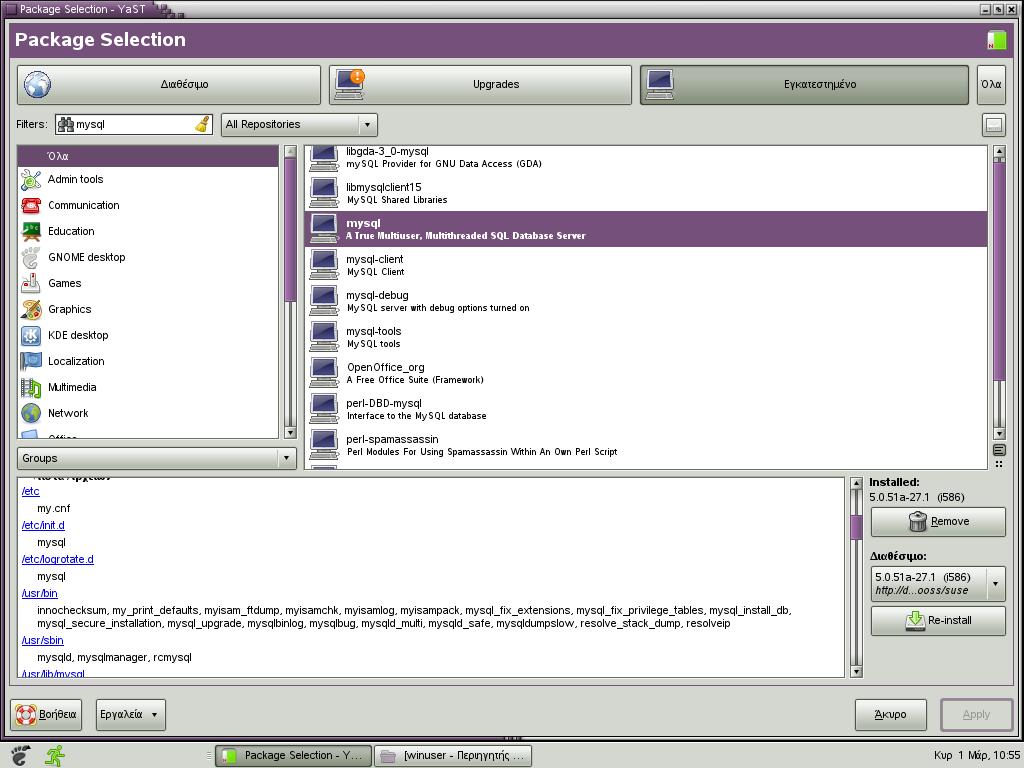The width and height of the screenshot is (1024, 768).
Task: Click the clock in the panel
Action: click(977, 755)
